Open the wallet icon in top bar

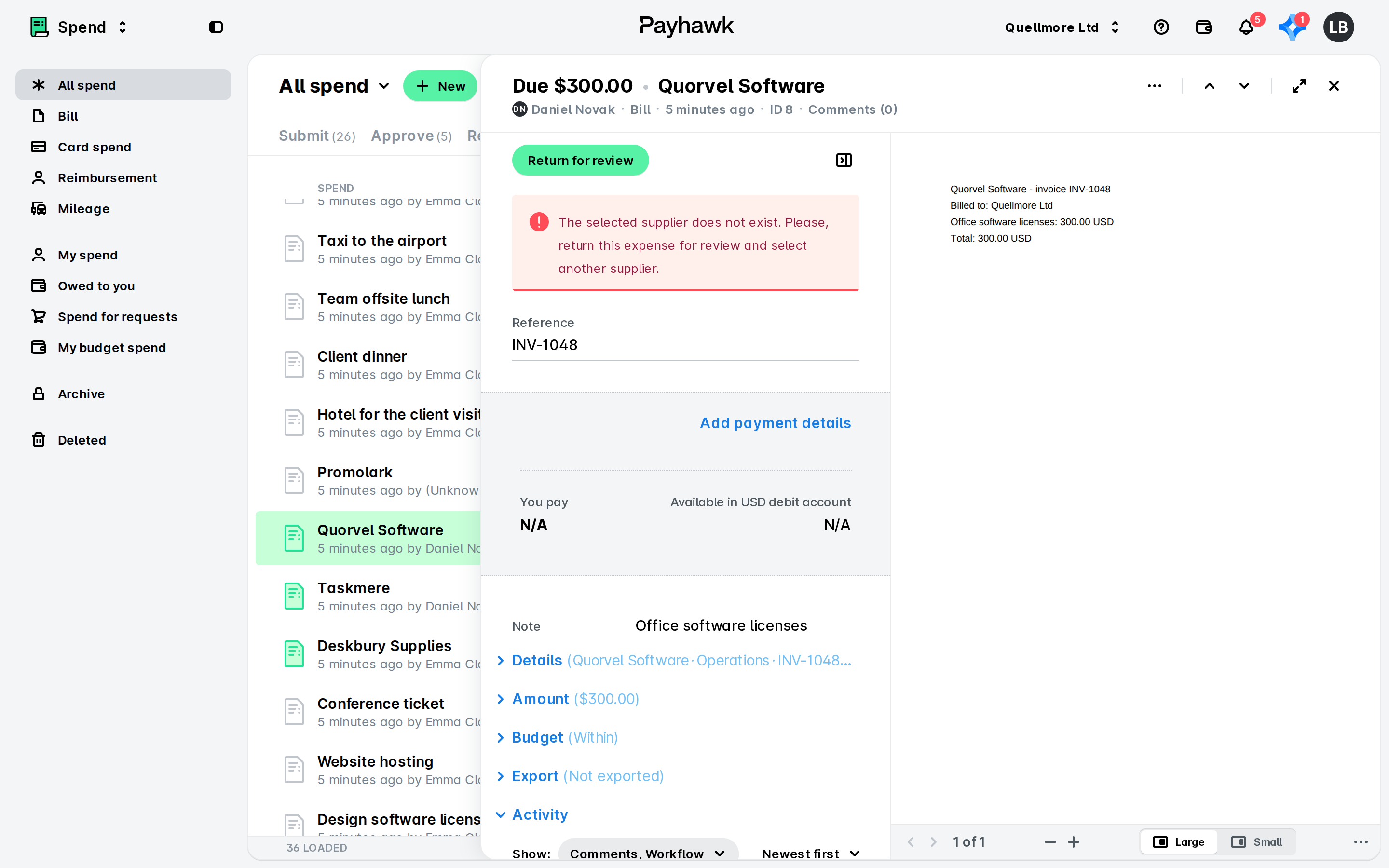click(1204, 27)
